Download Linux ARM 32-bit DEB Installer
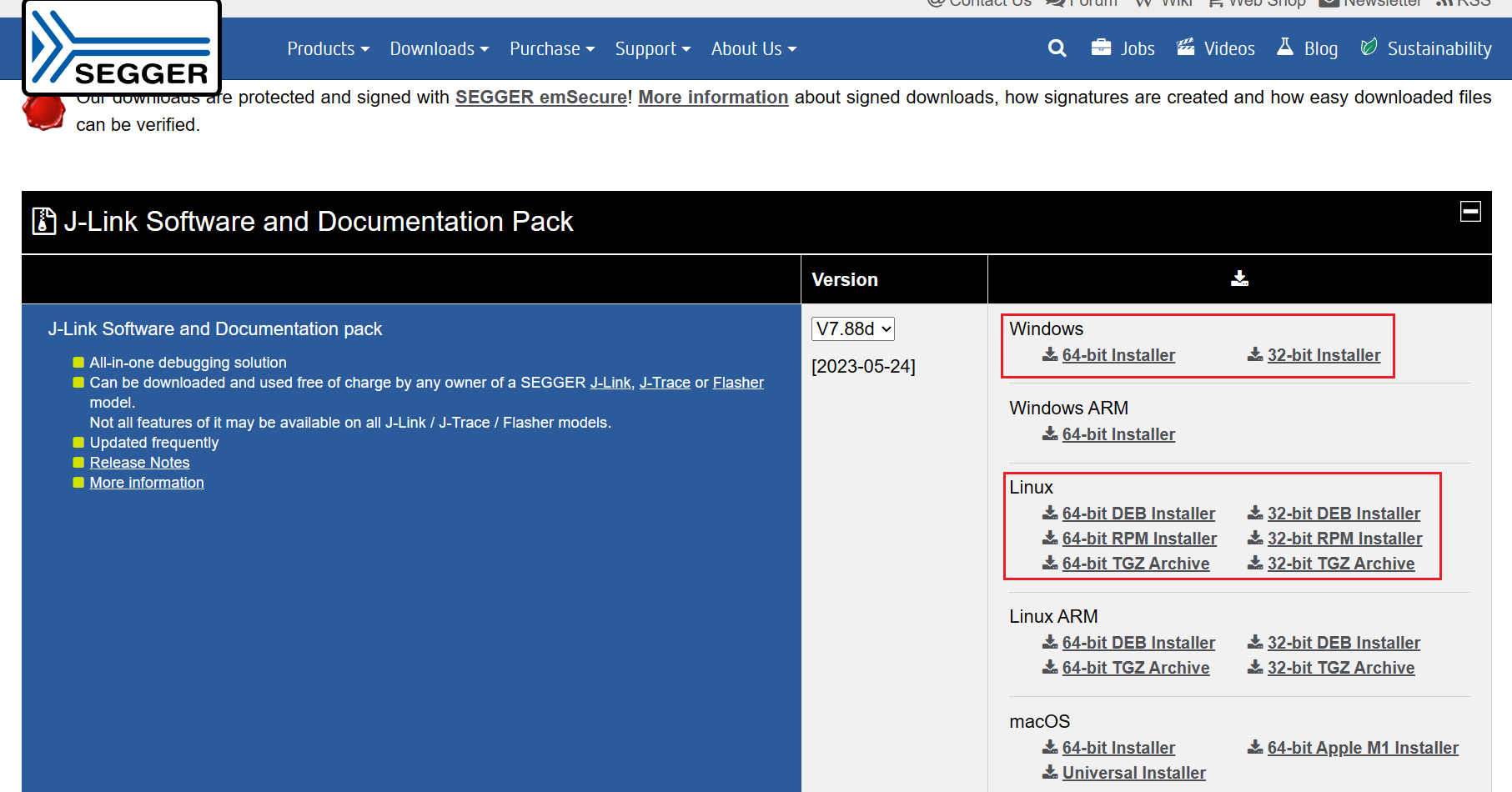 click(x=1344, y=643)
